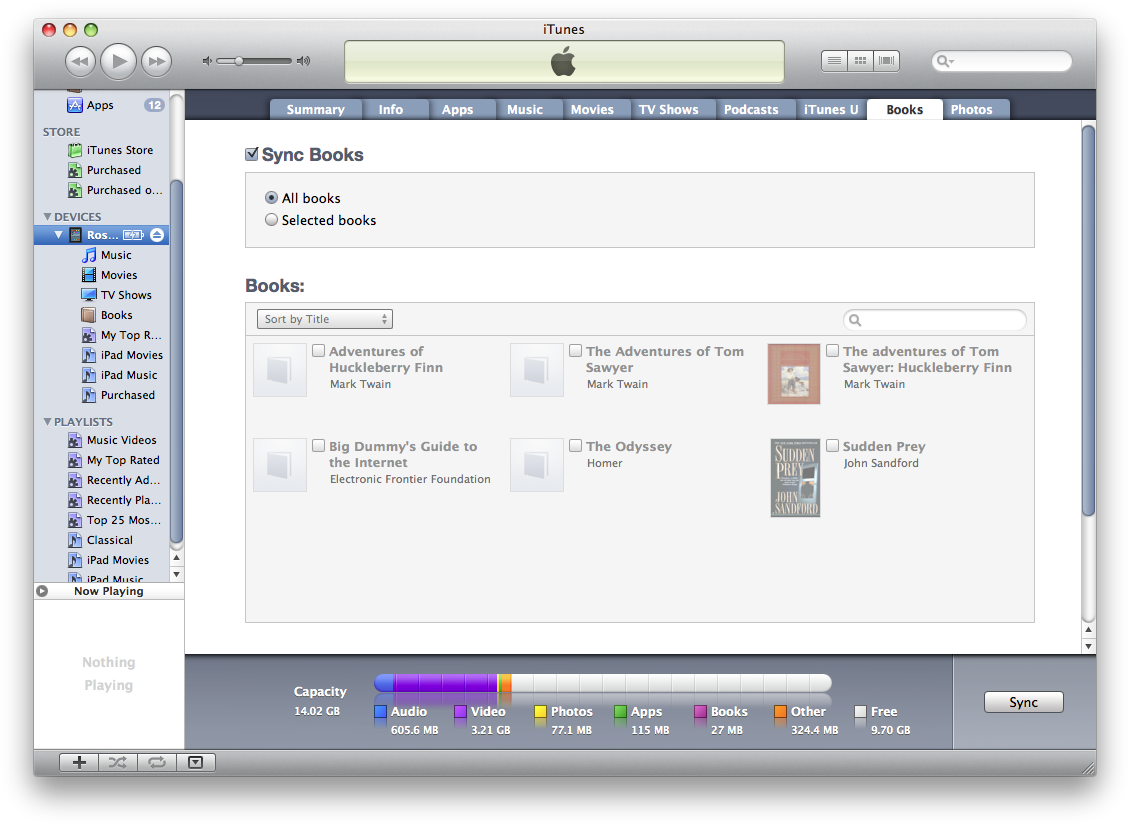Hide the artwork viewer panel
This screenshot has height=824, width=1129.
tap(196, 762)
